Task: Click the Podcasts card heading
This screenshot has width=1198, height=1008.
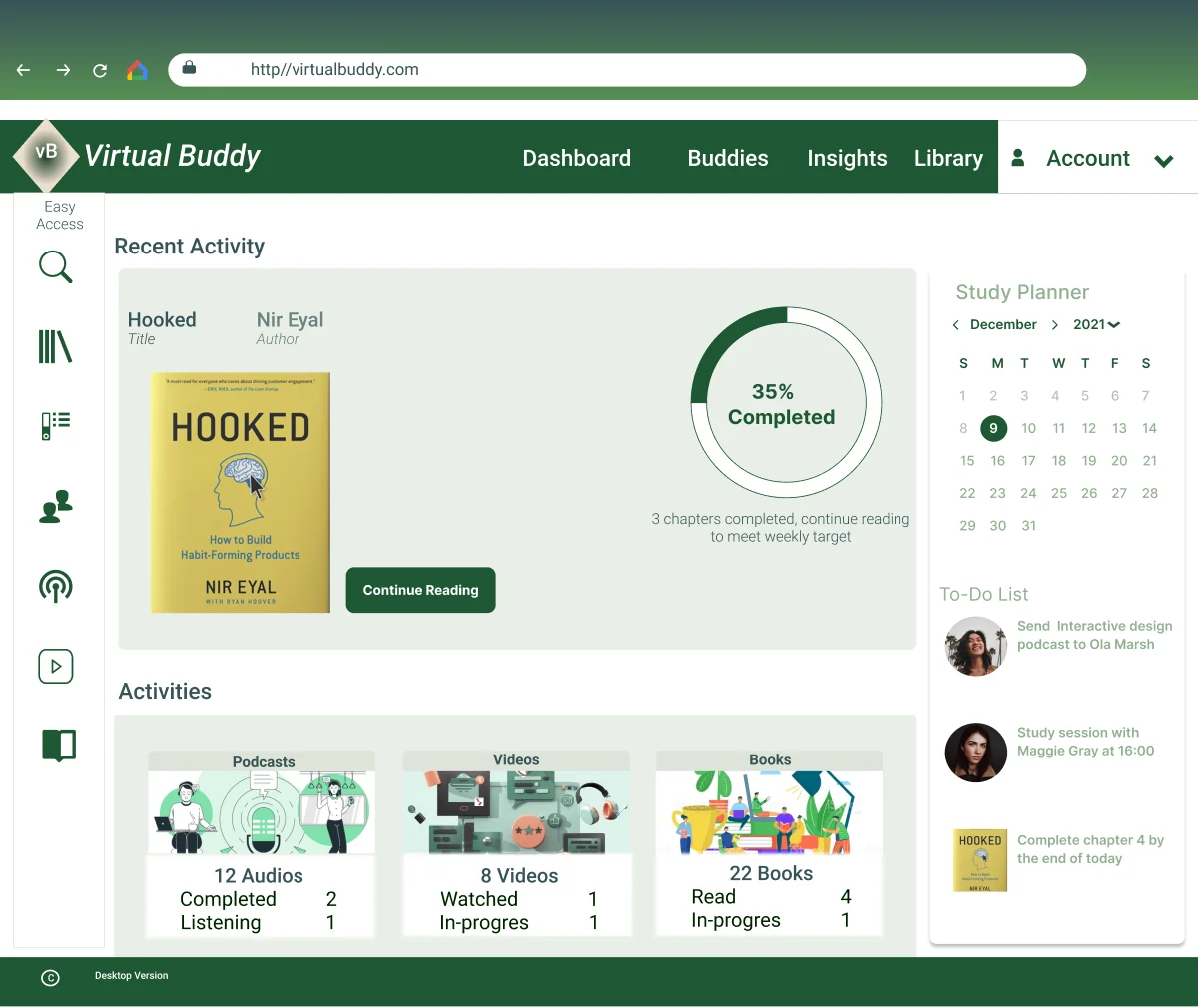Action: (264, 762)
